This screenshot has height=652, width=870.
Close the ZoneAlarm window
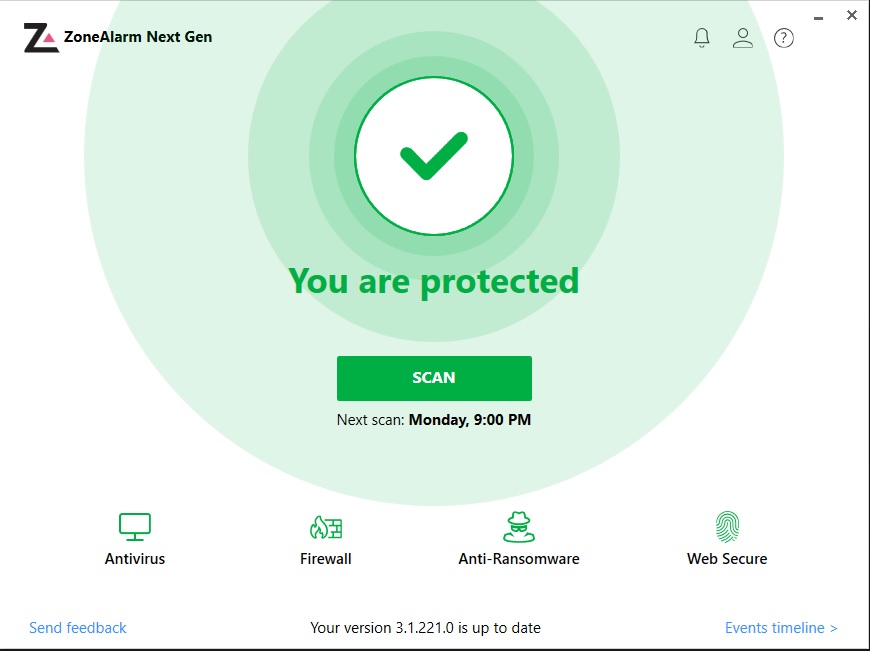pyautogui.click(x=852, y=16)
